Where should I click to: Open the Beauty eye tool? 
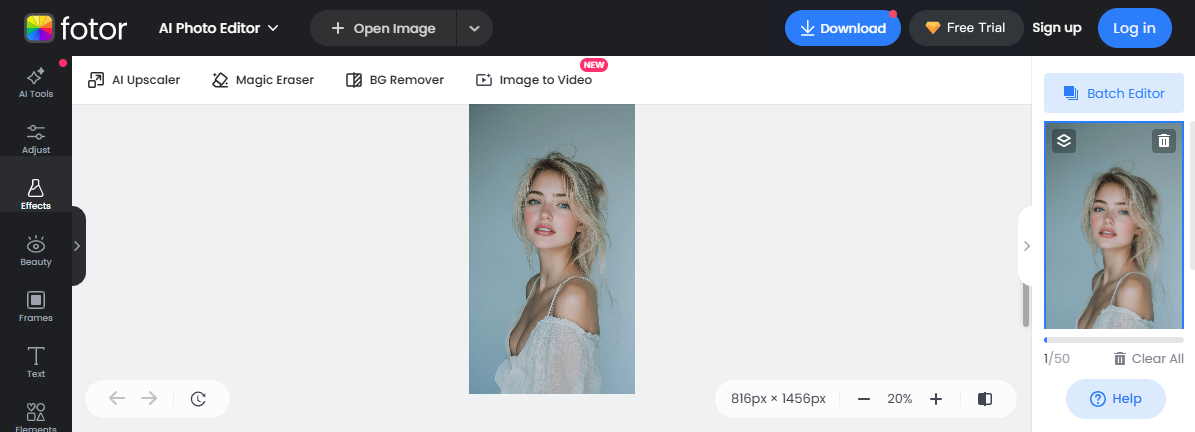tap(35, 250)
